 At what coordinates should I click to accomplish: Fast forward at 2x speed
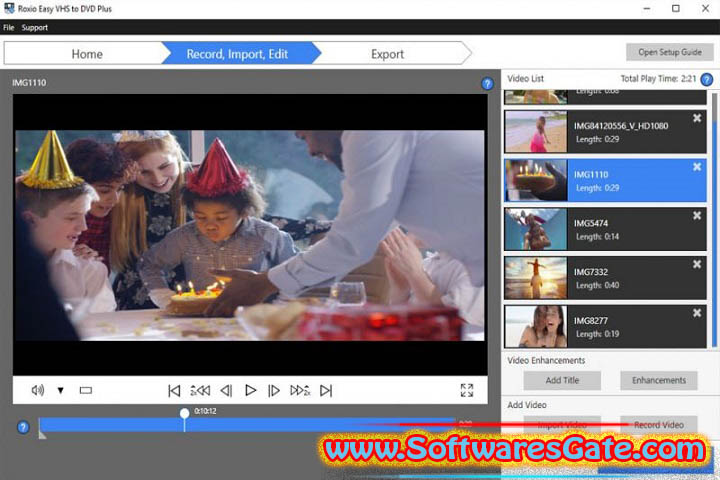(300, 390)
